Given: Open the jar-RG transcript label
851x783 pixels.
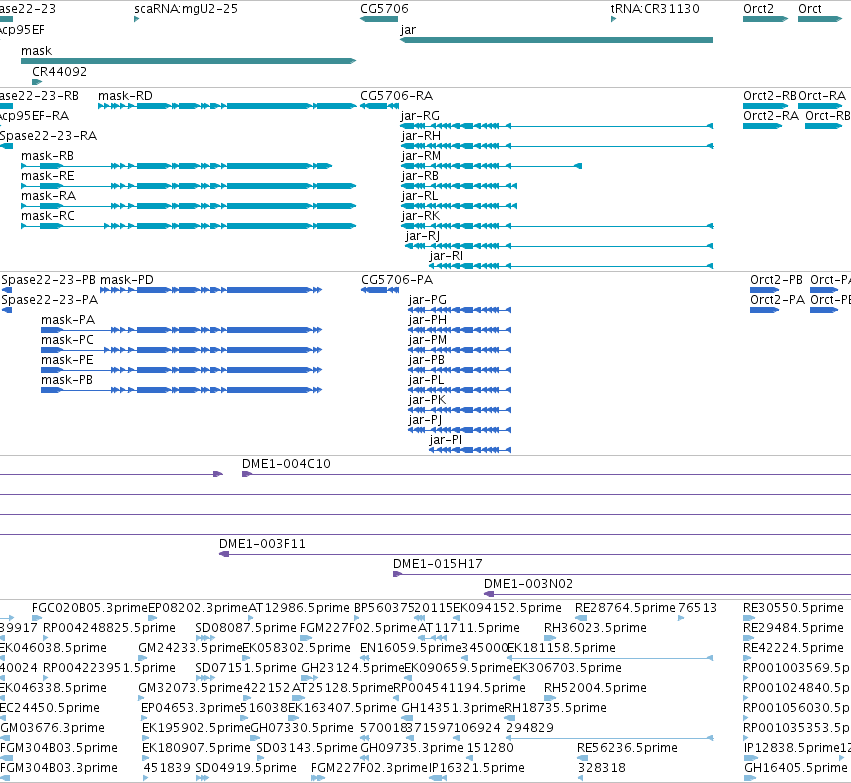Looking at the screenshot, I should tap(421, 116).
